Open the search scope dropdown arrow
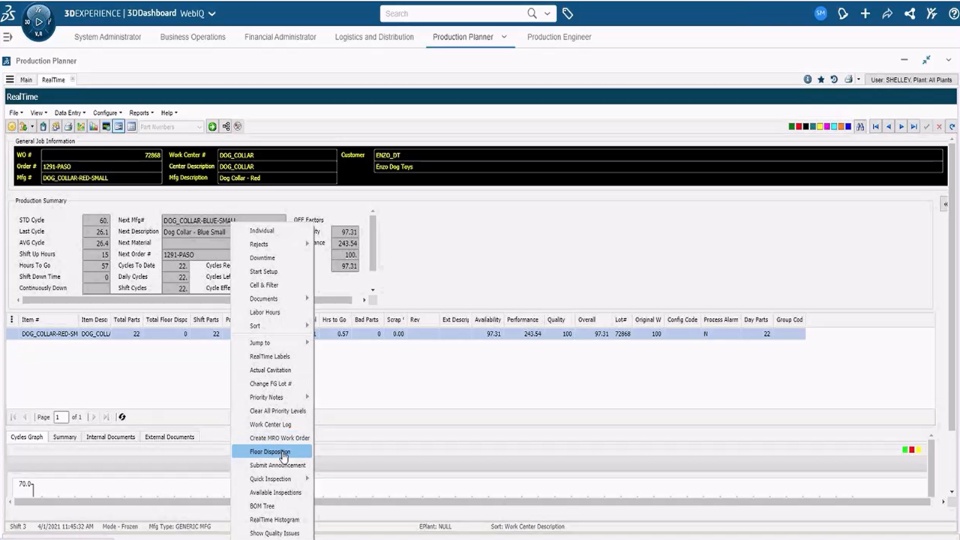Image resolution: width=960 pixels, height=540 pixels. 547,13
